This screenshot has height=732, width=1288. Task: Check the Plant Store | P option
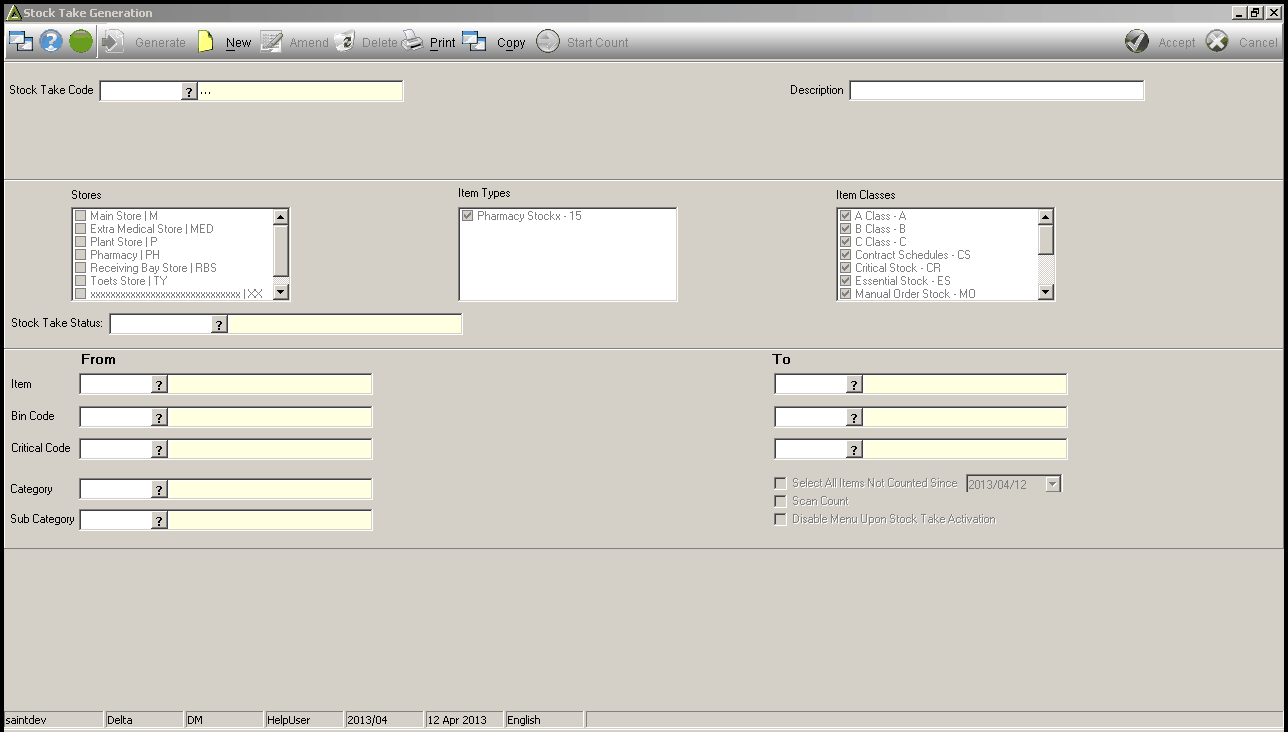[80, 242]
